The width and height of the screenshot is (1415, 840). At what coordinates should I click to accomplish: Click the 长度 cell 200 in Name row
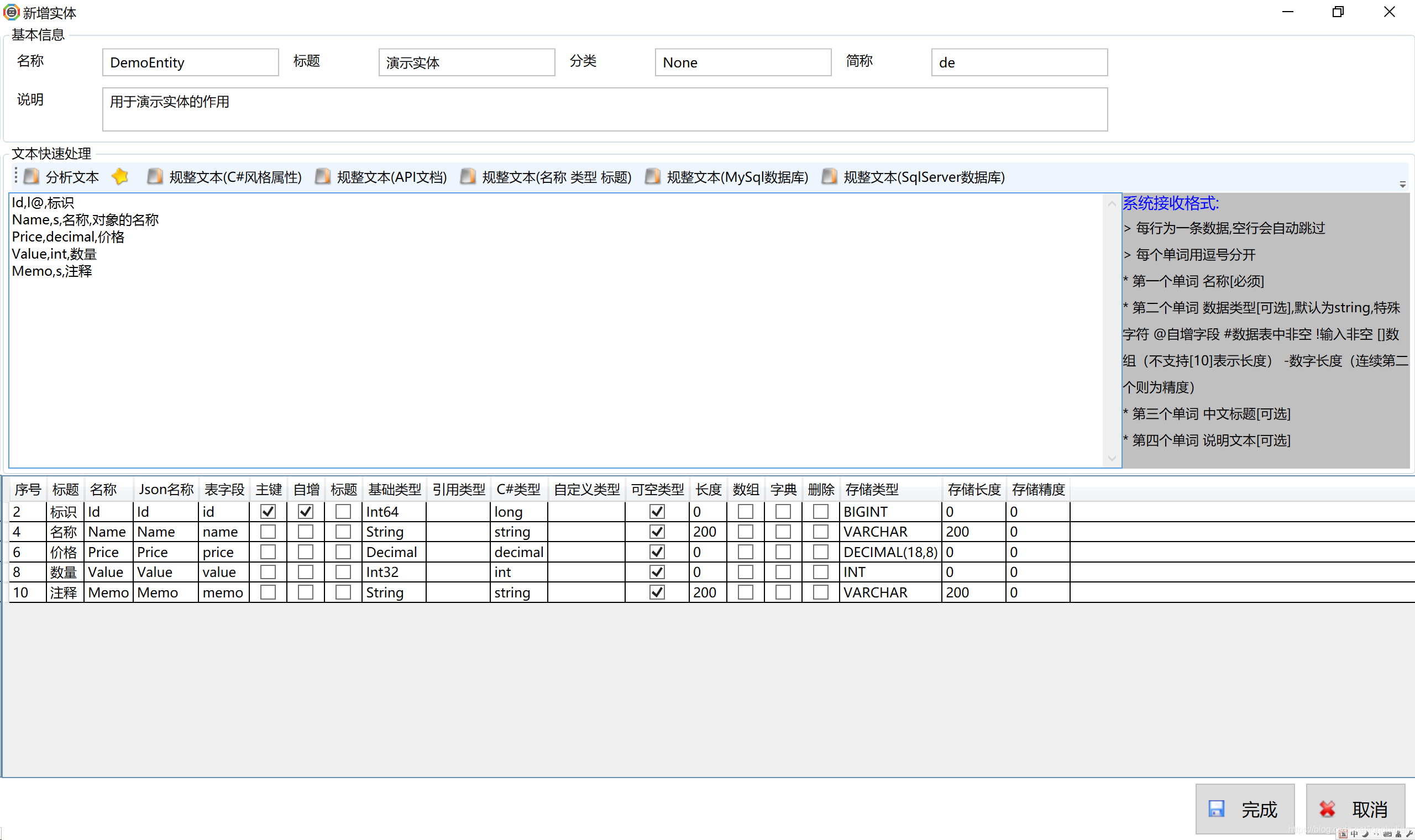707,532
